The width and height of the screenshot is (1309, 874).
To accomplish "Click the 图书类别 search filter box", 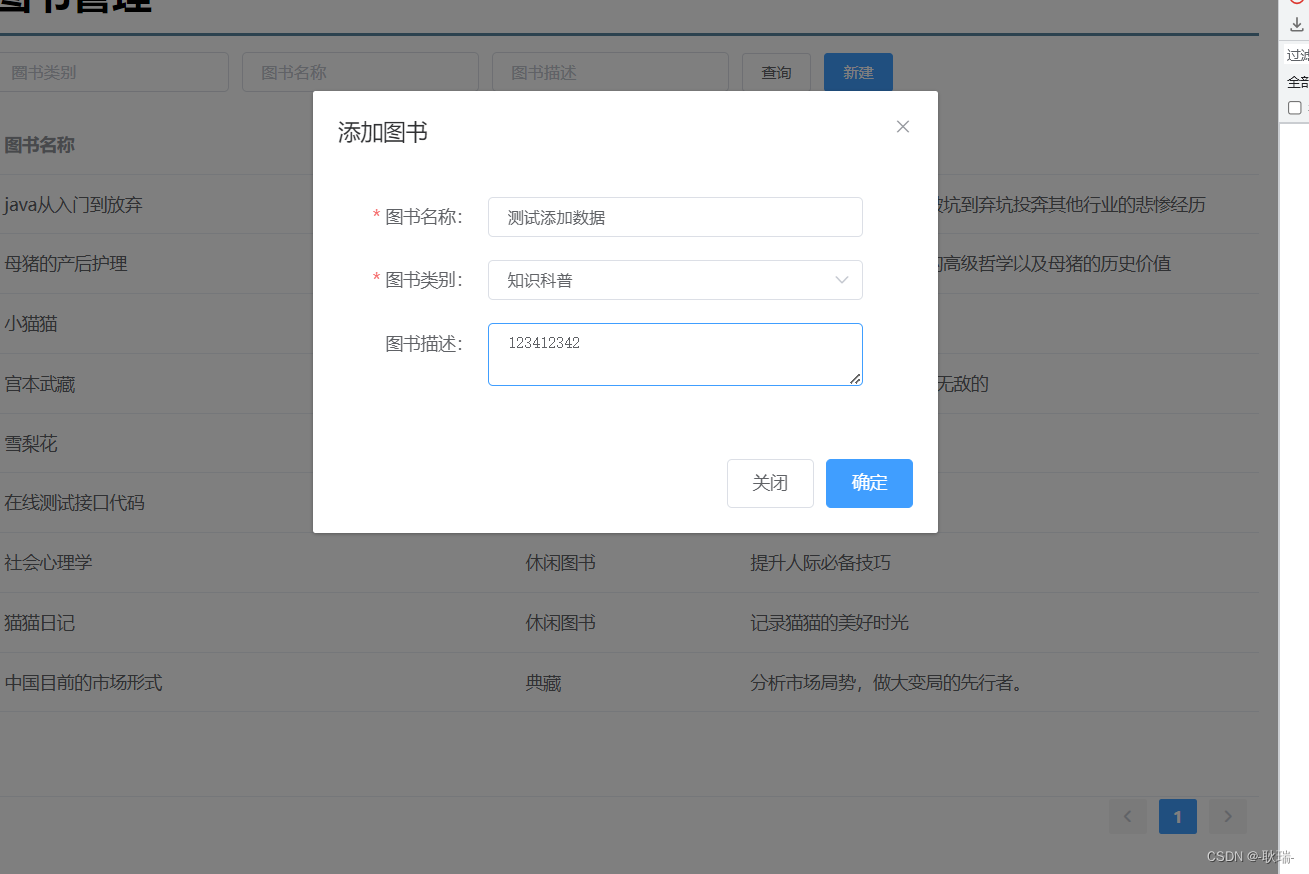I will point(112,72).
